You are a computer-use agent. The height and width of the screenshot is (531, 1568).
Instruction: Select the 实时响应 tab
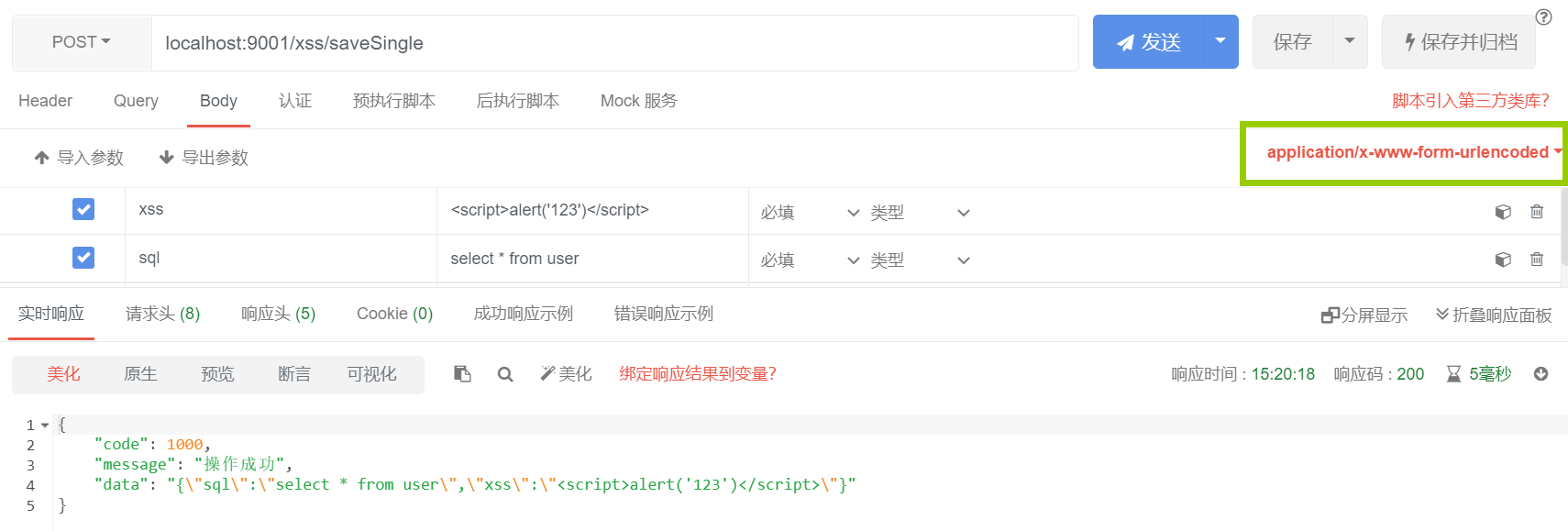point(51,314)
